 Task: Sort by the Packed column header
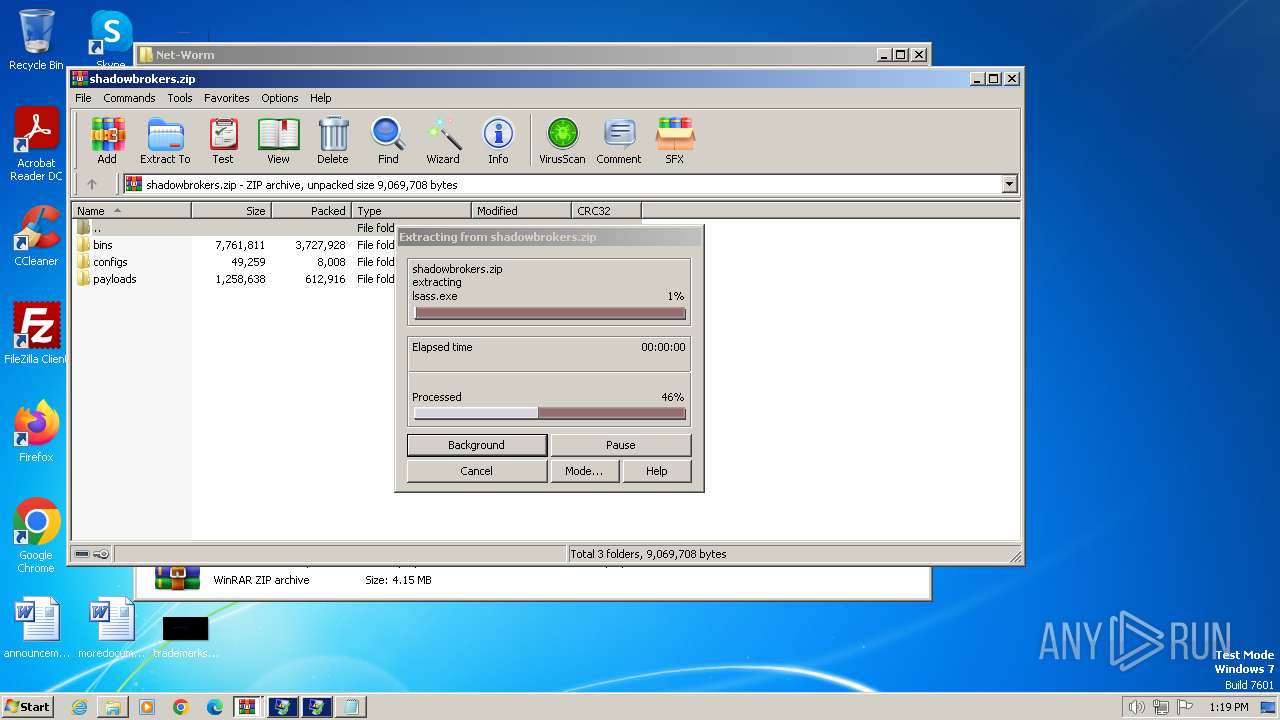(x=311, y=211)
